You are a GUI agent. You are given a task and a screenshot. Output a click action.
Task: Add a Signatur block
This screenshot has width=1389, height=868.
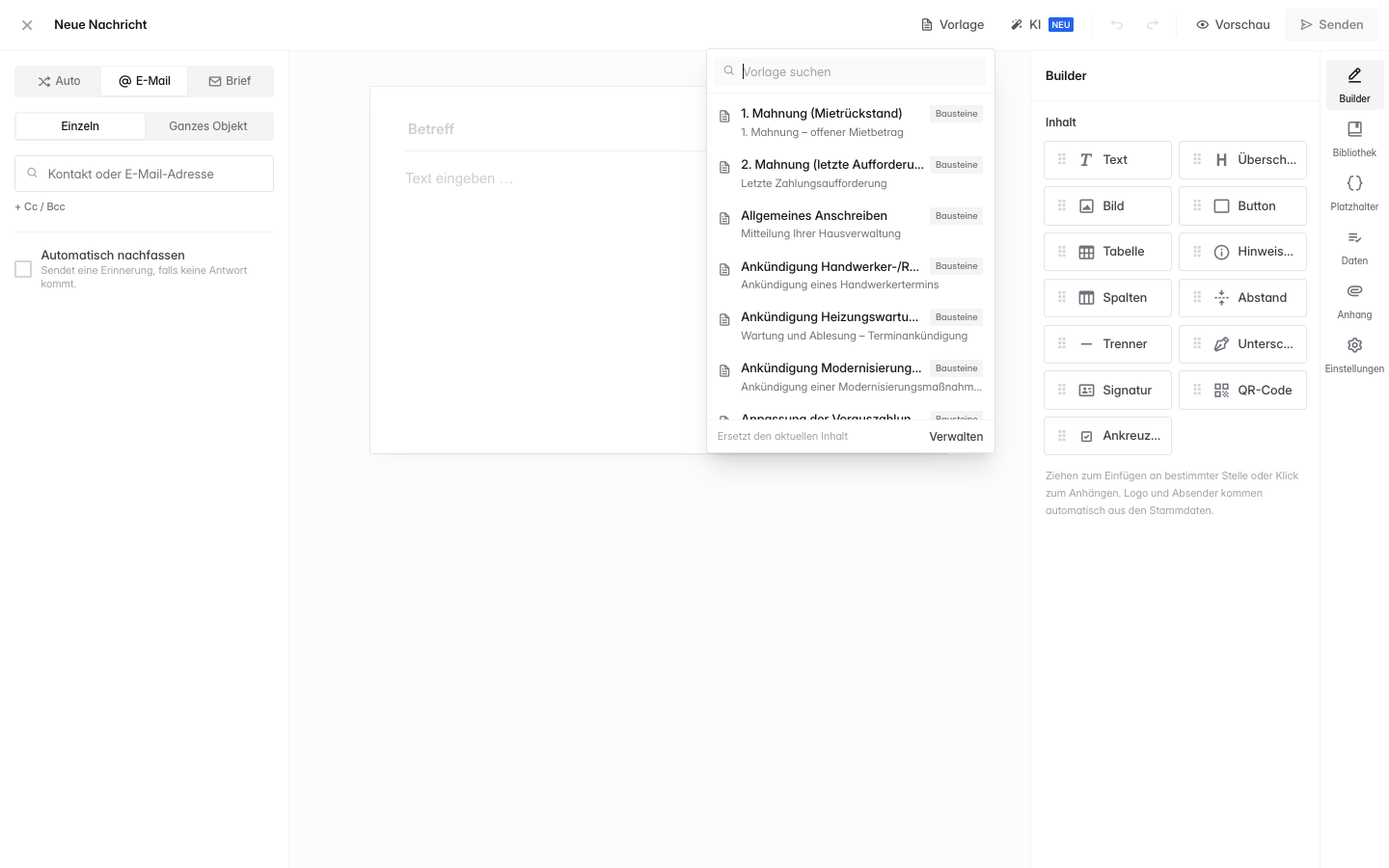point(1107,391)
